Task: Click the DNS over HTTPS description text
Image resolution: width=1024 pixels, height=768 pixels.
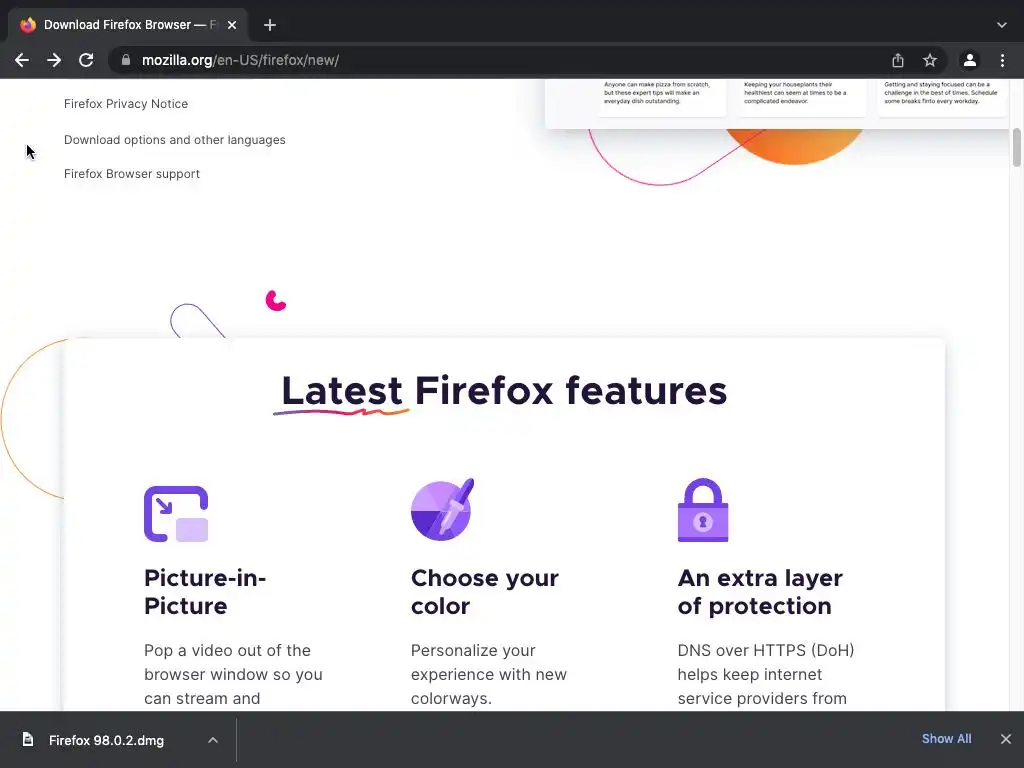Action: coord(765,675)
